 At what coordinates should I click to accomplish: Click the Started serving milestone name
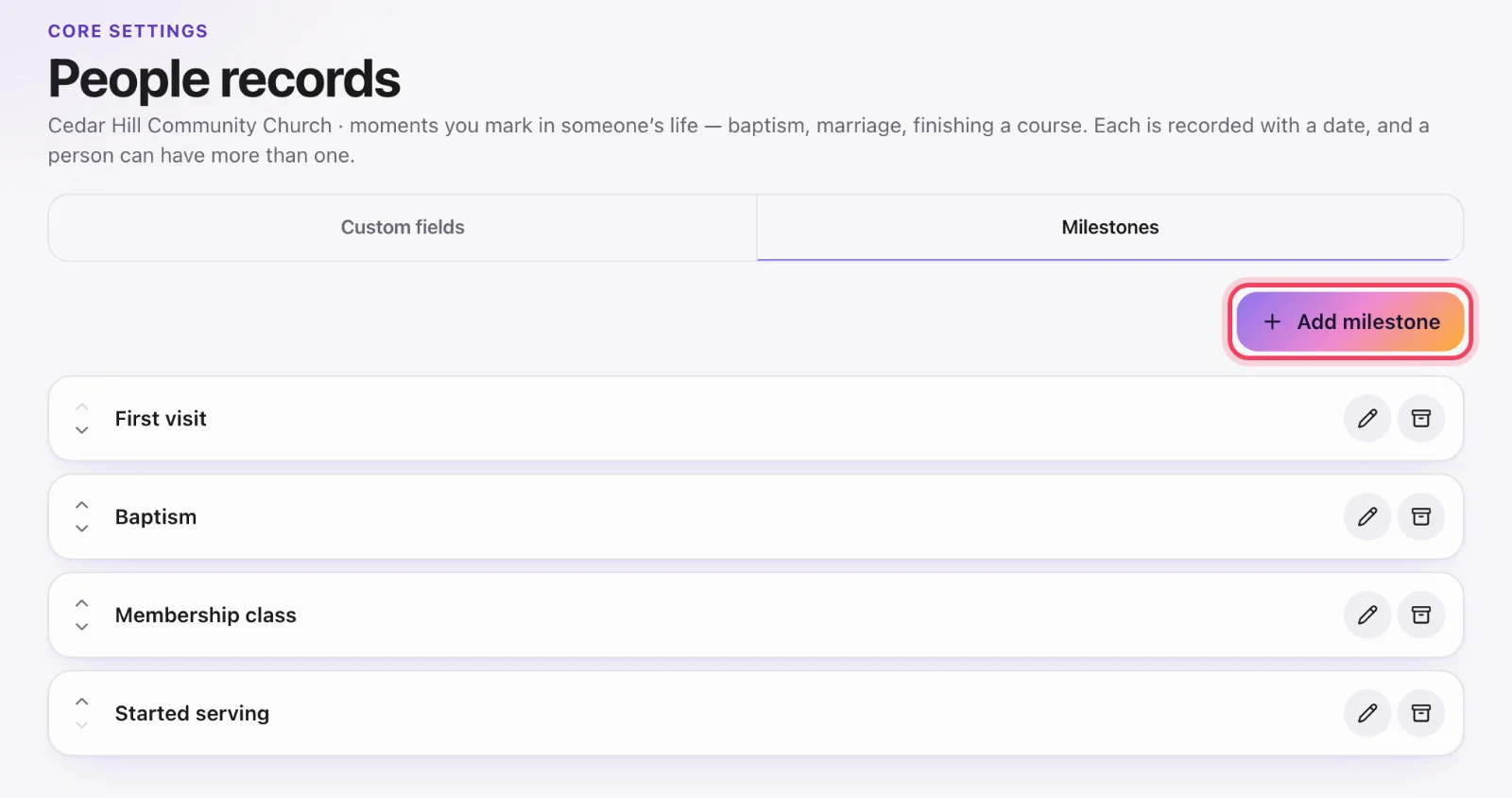[x=192, y=714]
